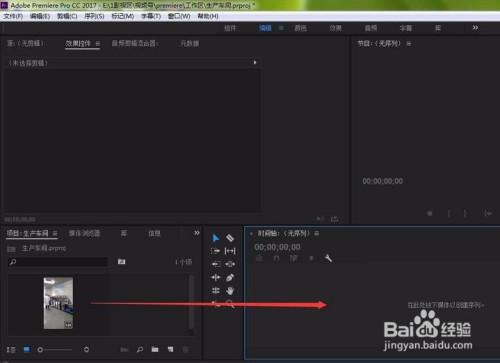Select the Selection arrow tool
This screenshot has height=363, width=500.
coord(216,238)
